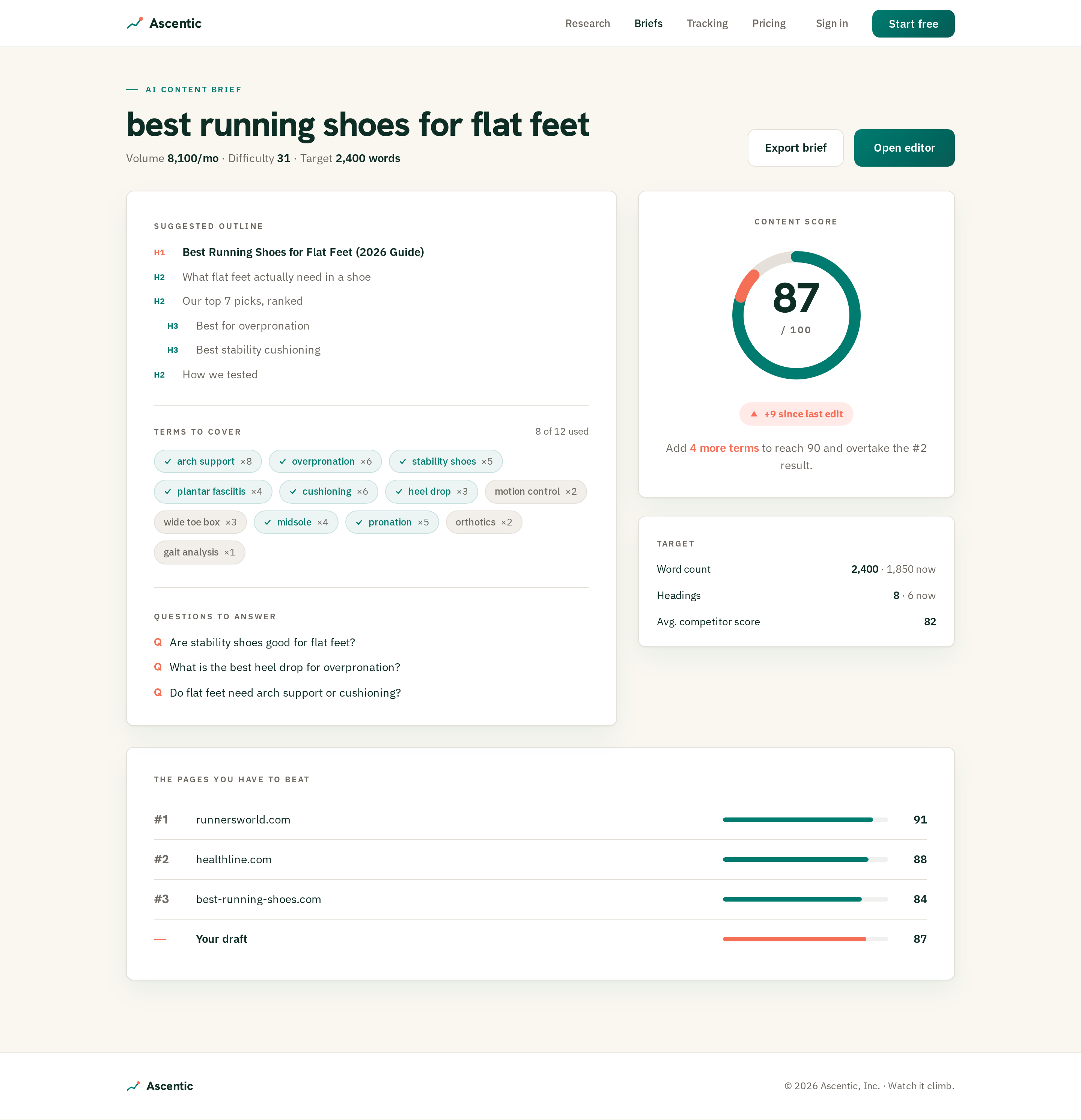The height and width of the screenshot is (1120, 1081).
Task: Click the Ascentic logo icon in header
Action: [x=134, y=23]
